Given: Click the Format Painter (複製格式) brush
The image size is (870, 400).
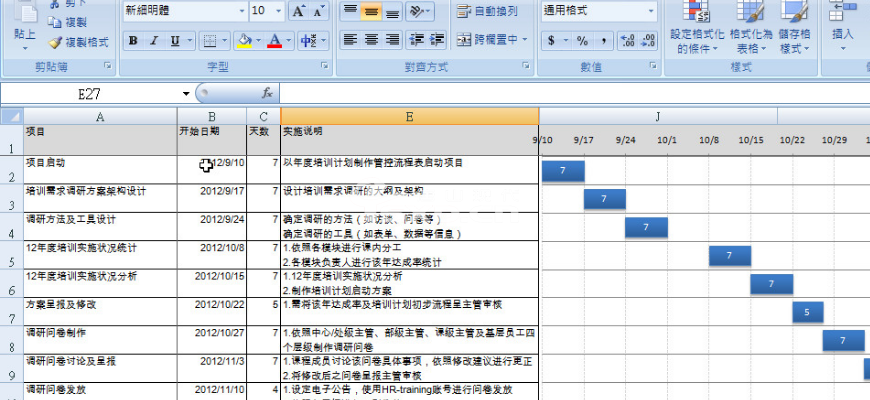Looking at the screenshot, I should (78, 42).
